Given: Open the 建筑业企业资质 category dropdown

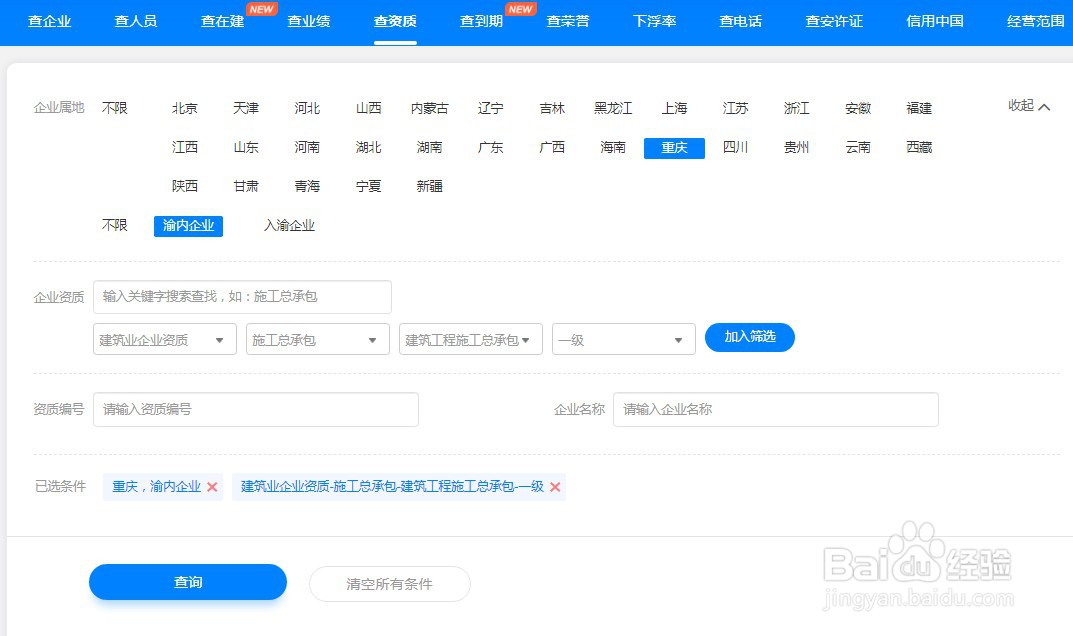Looking at the screenshot, I should click(163, 339).
